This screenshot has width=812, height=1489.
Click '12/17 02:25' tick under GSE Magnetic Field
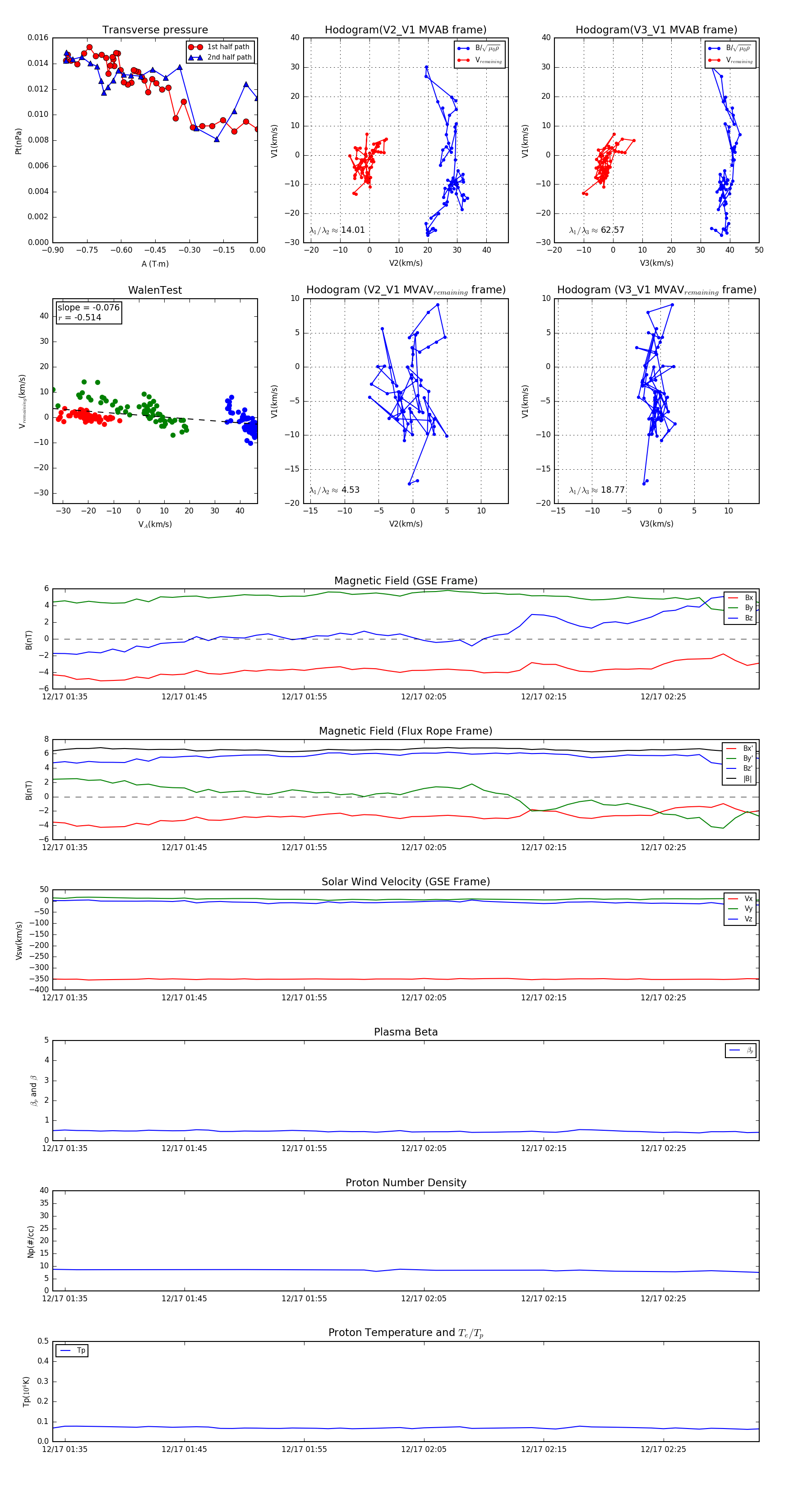pyautogui.click(x=663, y=697)
